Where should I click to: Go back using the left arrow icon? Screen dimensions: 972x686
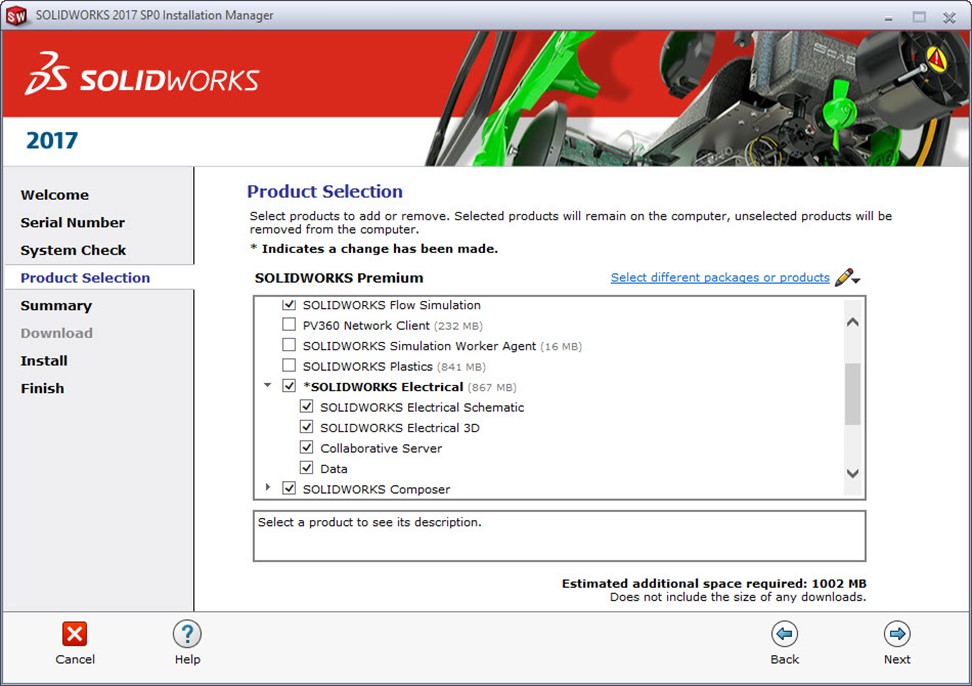tap(784, 633)
